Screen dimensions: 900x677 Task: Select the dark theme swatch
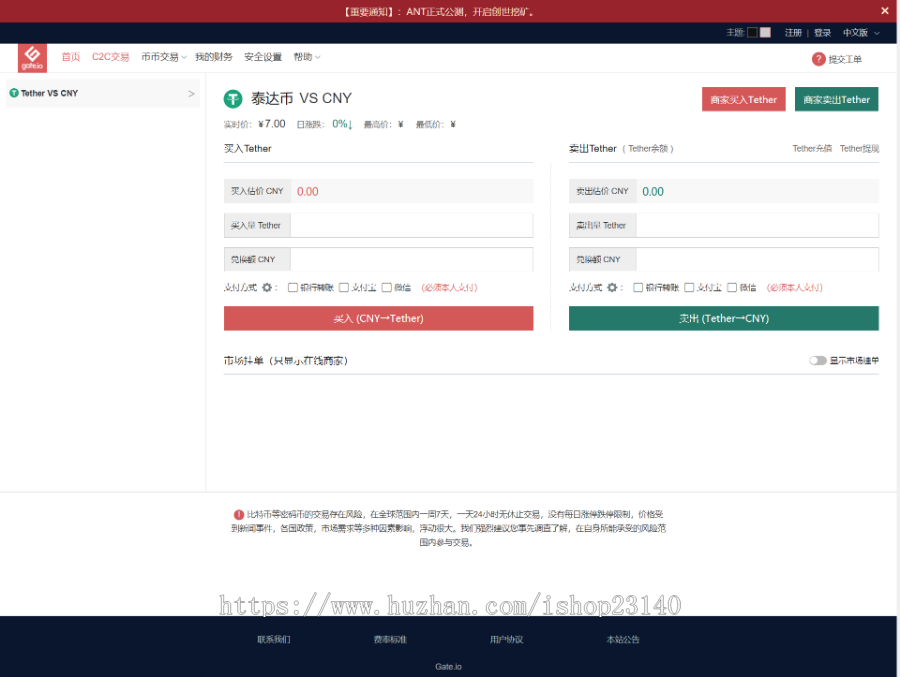click(x=752, y=32)
